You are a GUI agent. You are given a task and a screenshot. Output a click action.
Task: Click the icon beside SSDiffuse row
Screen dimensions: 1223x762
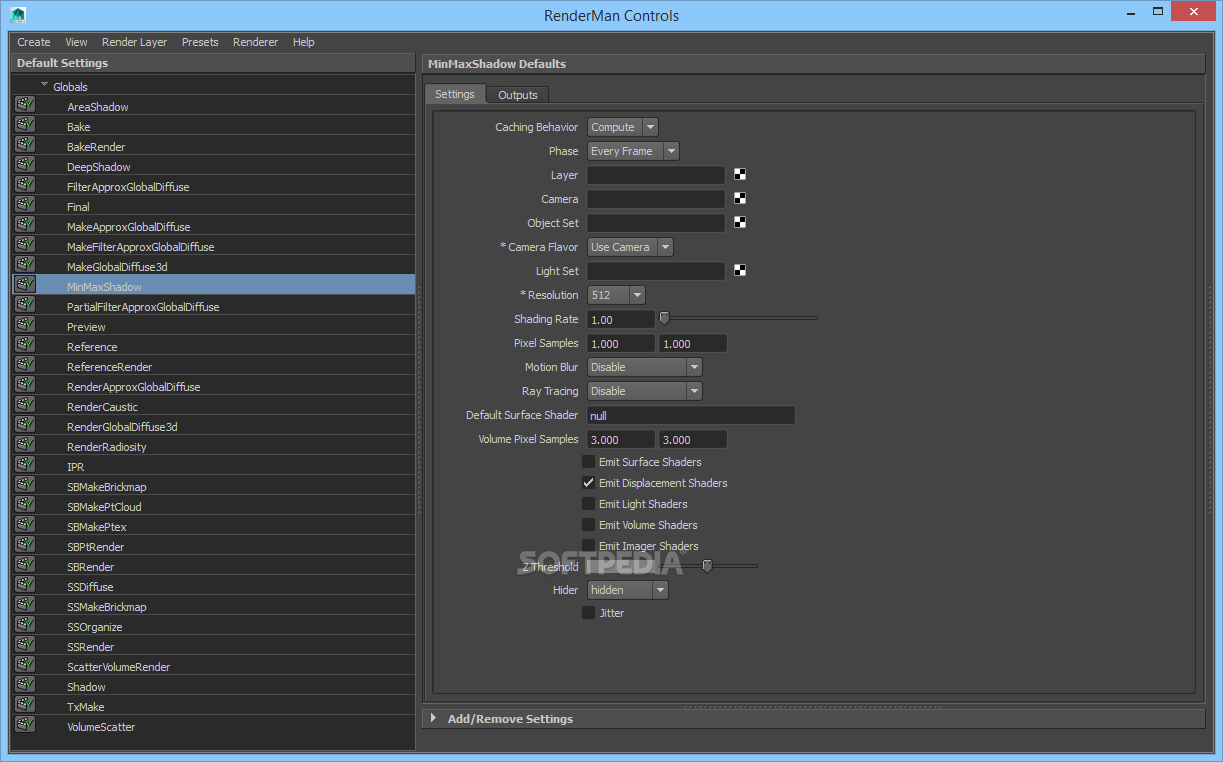coord(25,584)
